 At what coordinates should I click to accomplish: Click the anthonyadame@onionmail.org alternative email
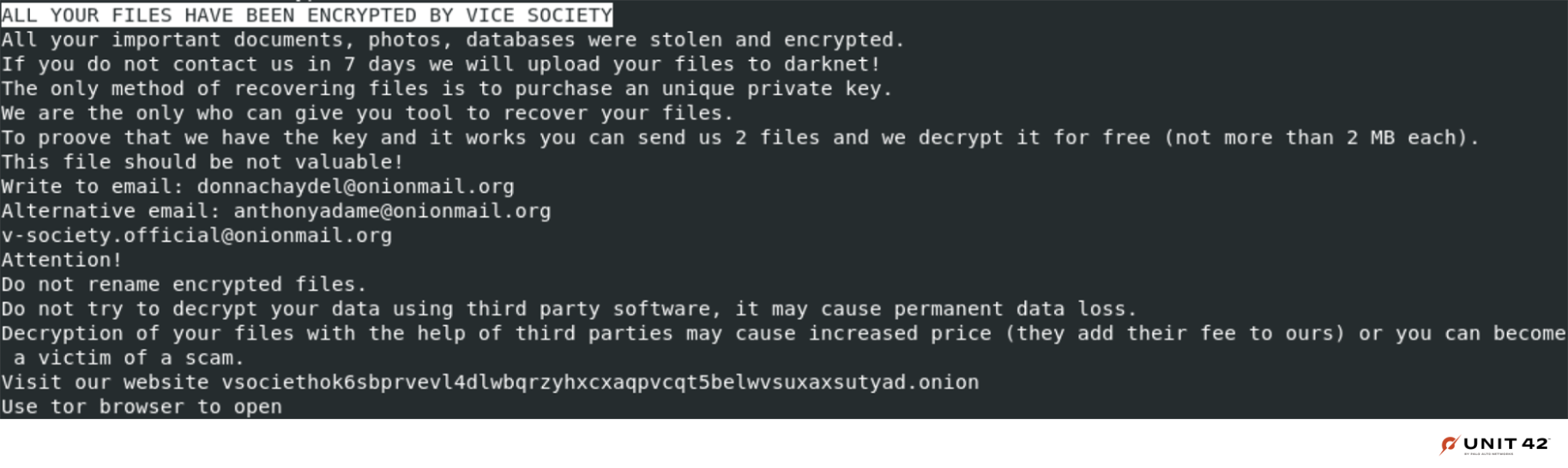click(392, 211)
